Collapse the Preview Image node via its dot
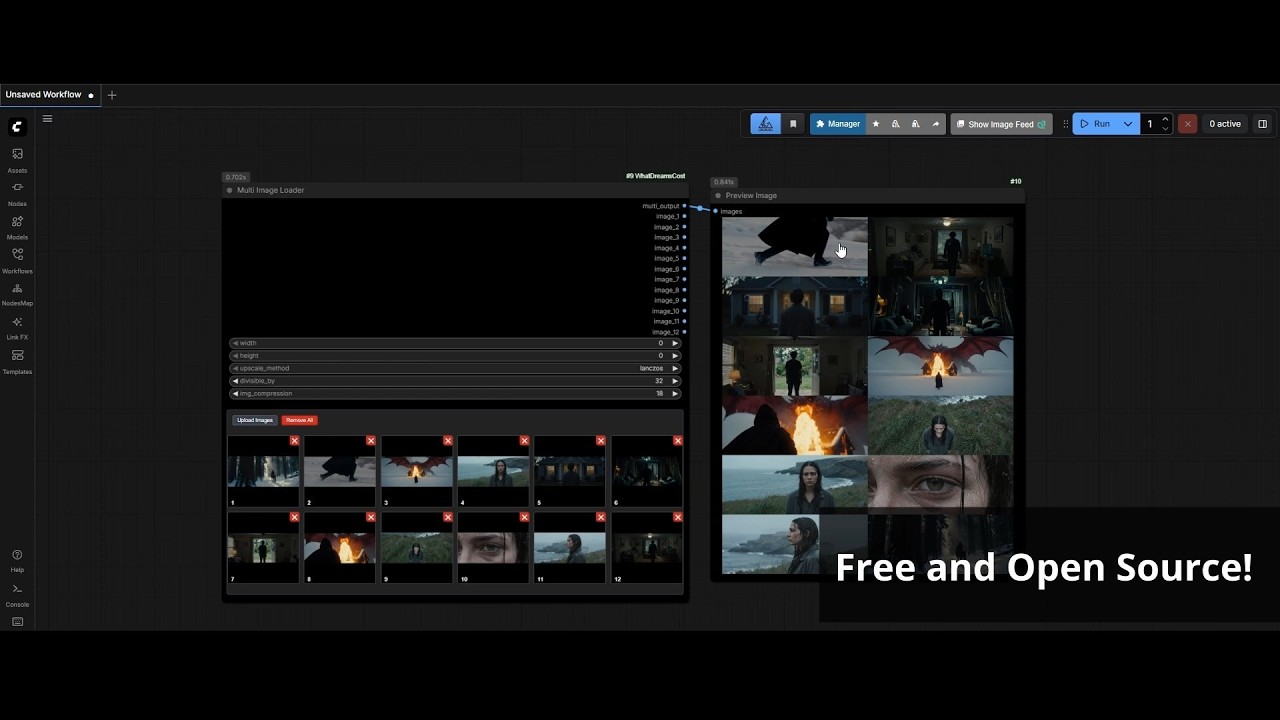 click(x=718, y=196)
